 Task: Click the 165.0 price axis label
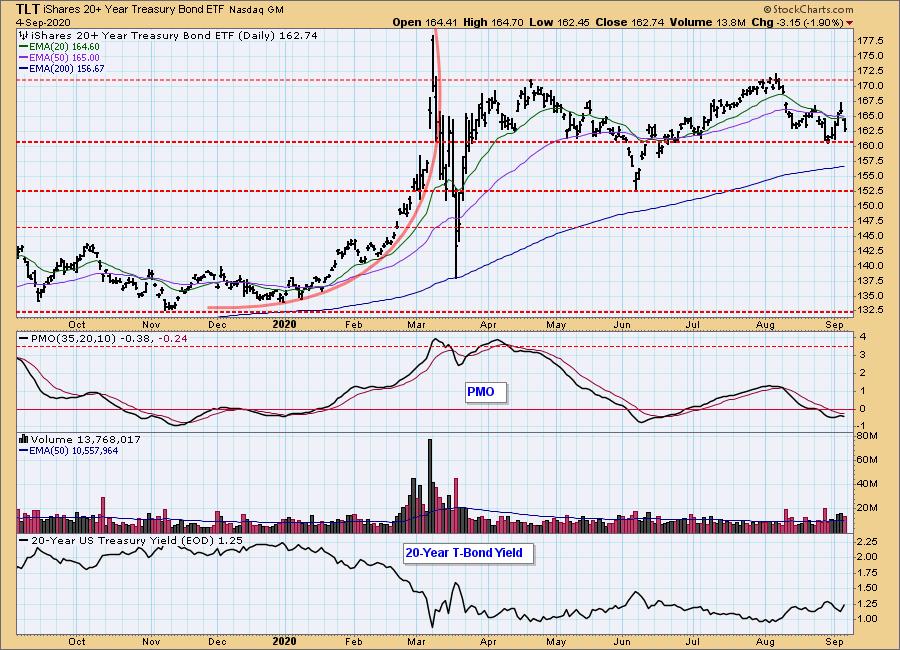point(869,115)
